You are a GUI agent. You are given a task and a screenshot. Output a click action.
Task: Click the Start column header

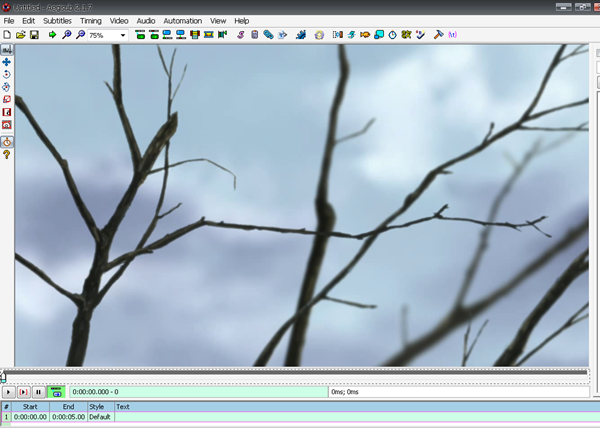tap(30, 407)
